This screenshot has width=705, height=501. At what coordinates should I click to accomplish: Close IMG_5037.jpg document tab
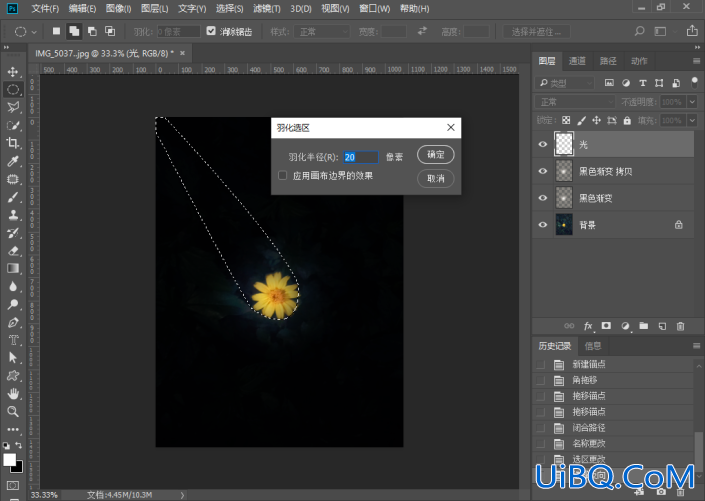[x=182, y=53]
